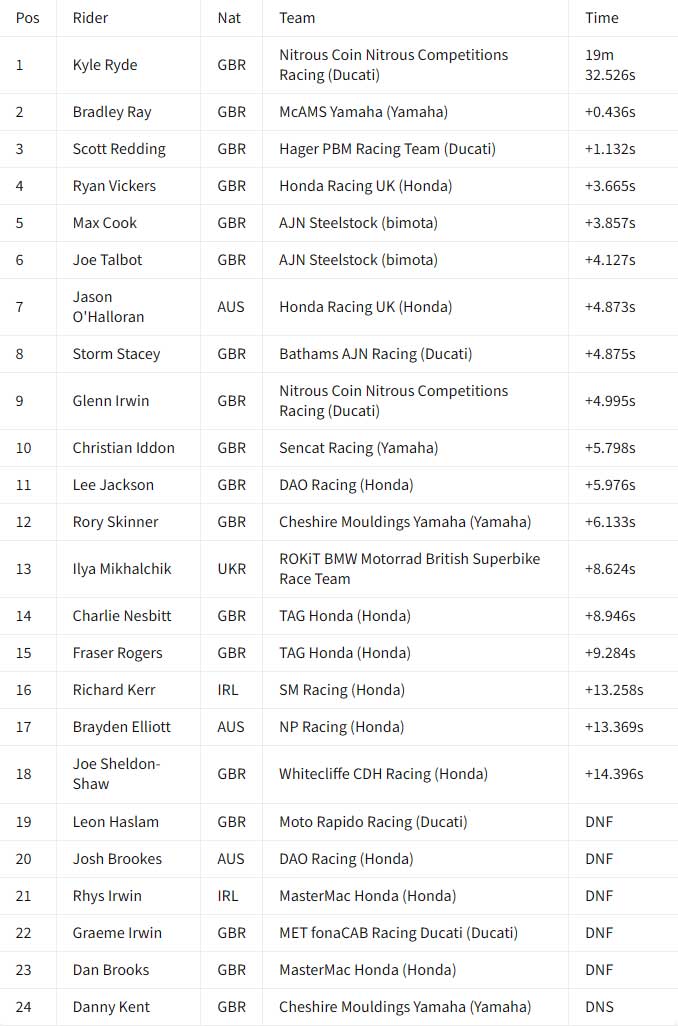Viewport: 678px width, 1026px height.
Task: Click Ilya Mikhalchik's UKR nationality
Action: (x=232, y=569)
